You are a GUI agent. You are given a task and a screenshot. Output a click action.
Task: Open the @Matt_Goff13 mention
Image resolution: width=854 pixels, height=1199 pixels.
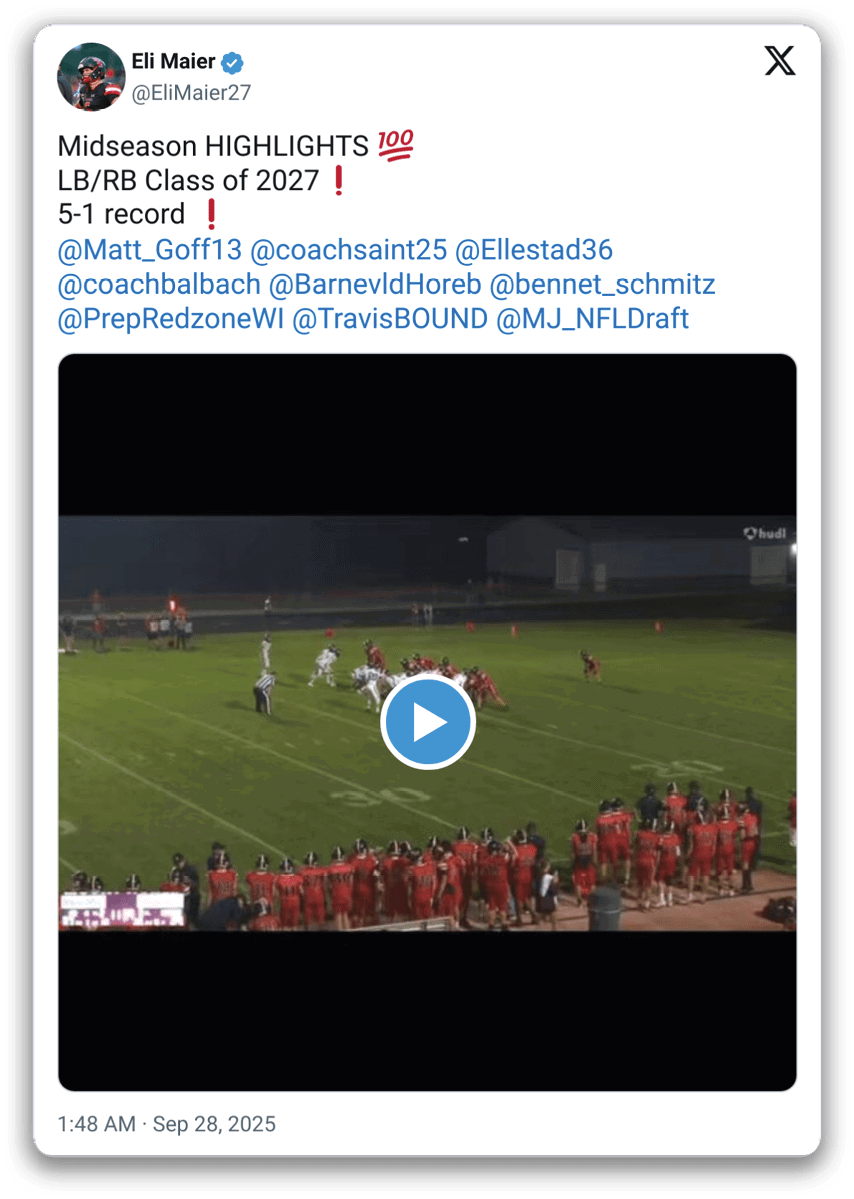[x=150, y=250]
